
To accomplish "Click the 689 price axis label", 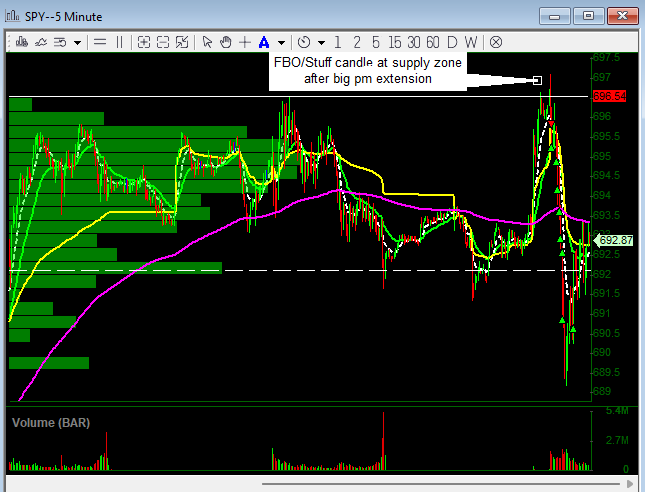I will coord(602,391).
